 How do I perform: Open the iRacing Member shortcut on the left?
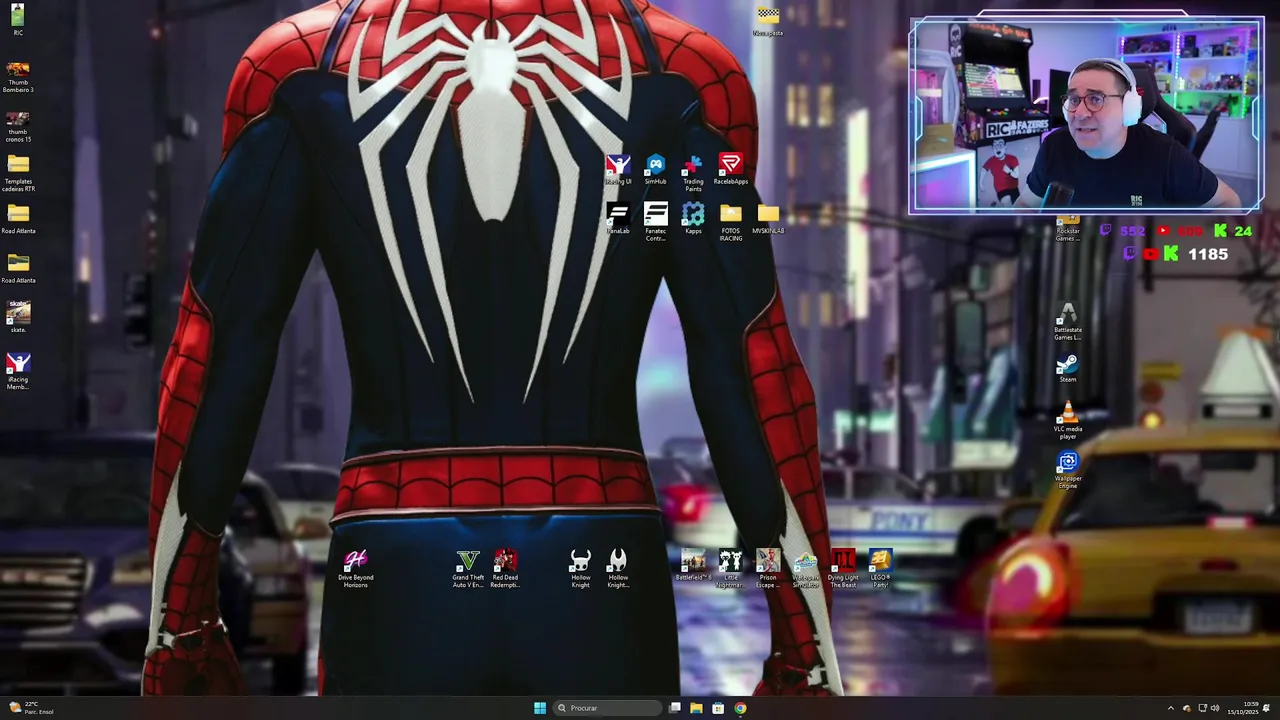18,372
